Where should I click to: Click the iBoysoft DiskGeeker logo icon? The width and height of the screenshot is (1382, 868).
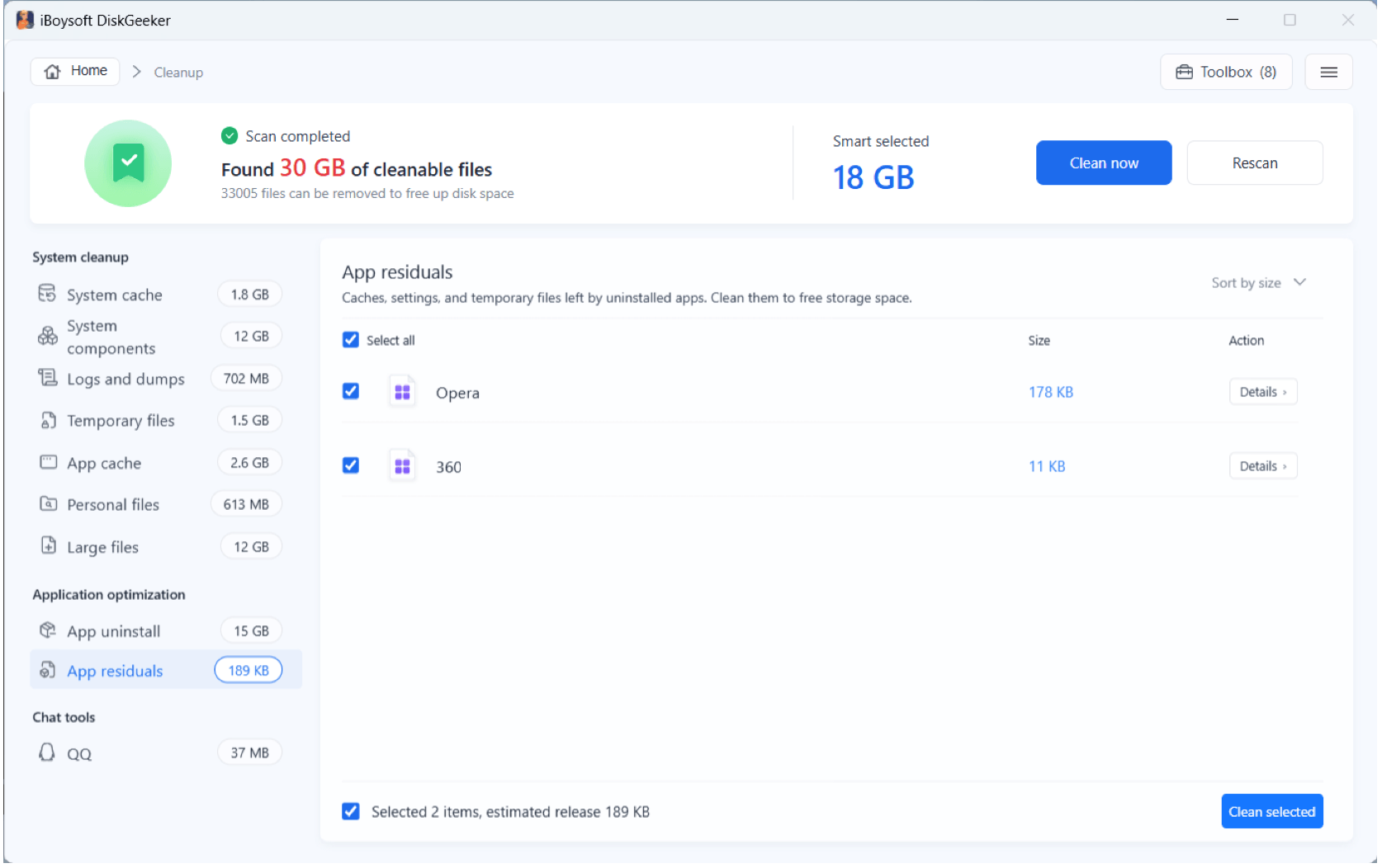coord(26,20)
